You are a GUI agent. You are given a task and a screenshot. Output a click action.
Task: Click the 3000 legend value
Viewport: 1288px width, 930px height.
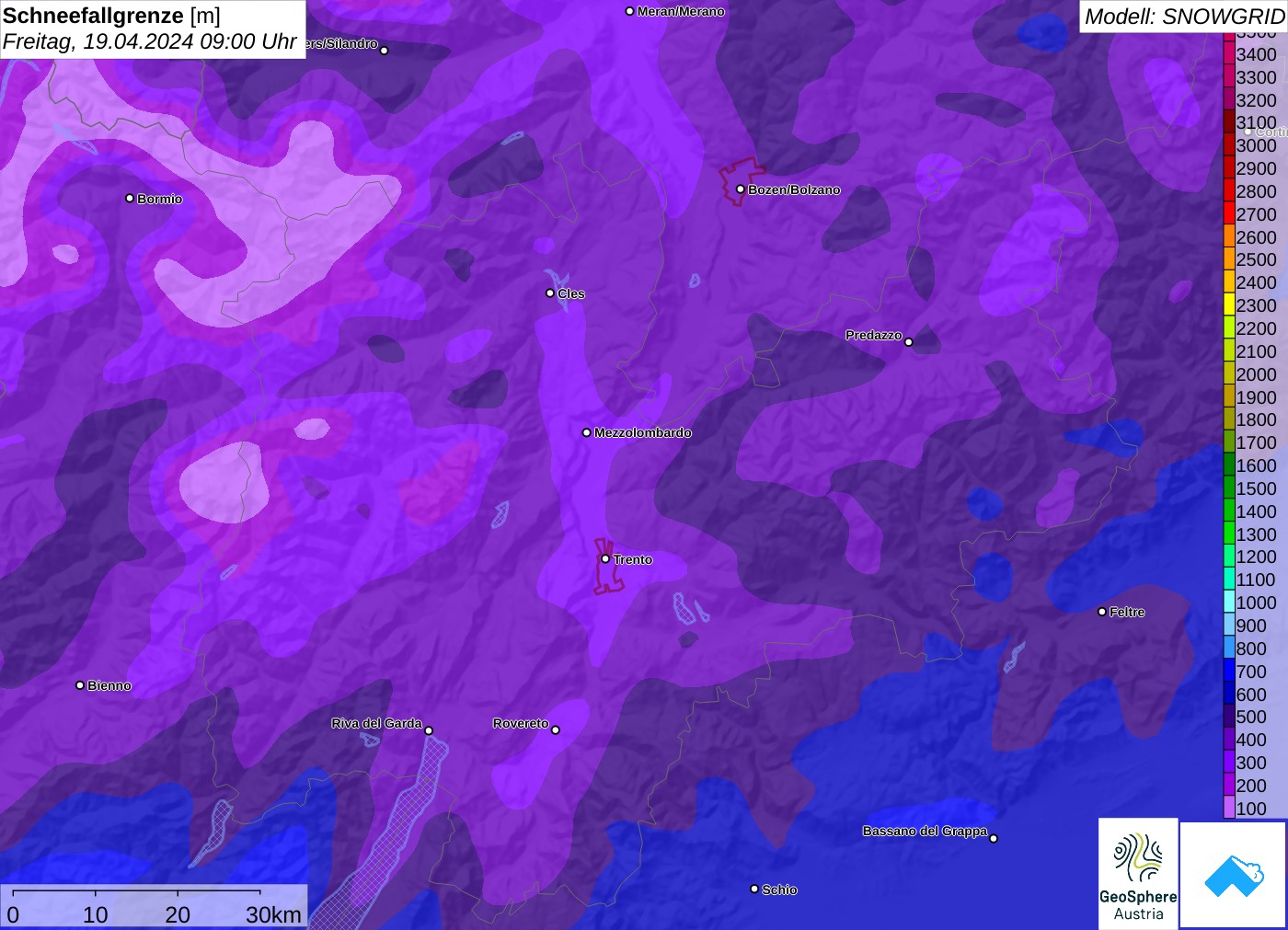(x=1256, y=145)
